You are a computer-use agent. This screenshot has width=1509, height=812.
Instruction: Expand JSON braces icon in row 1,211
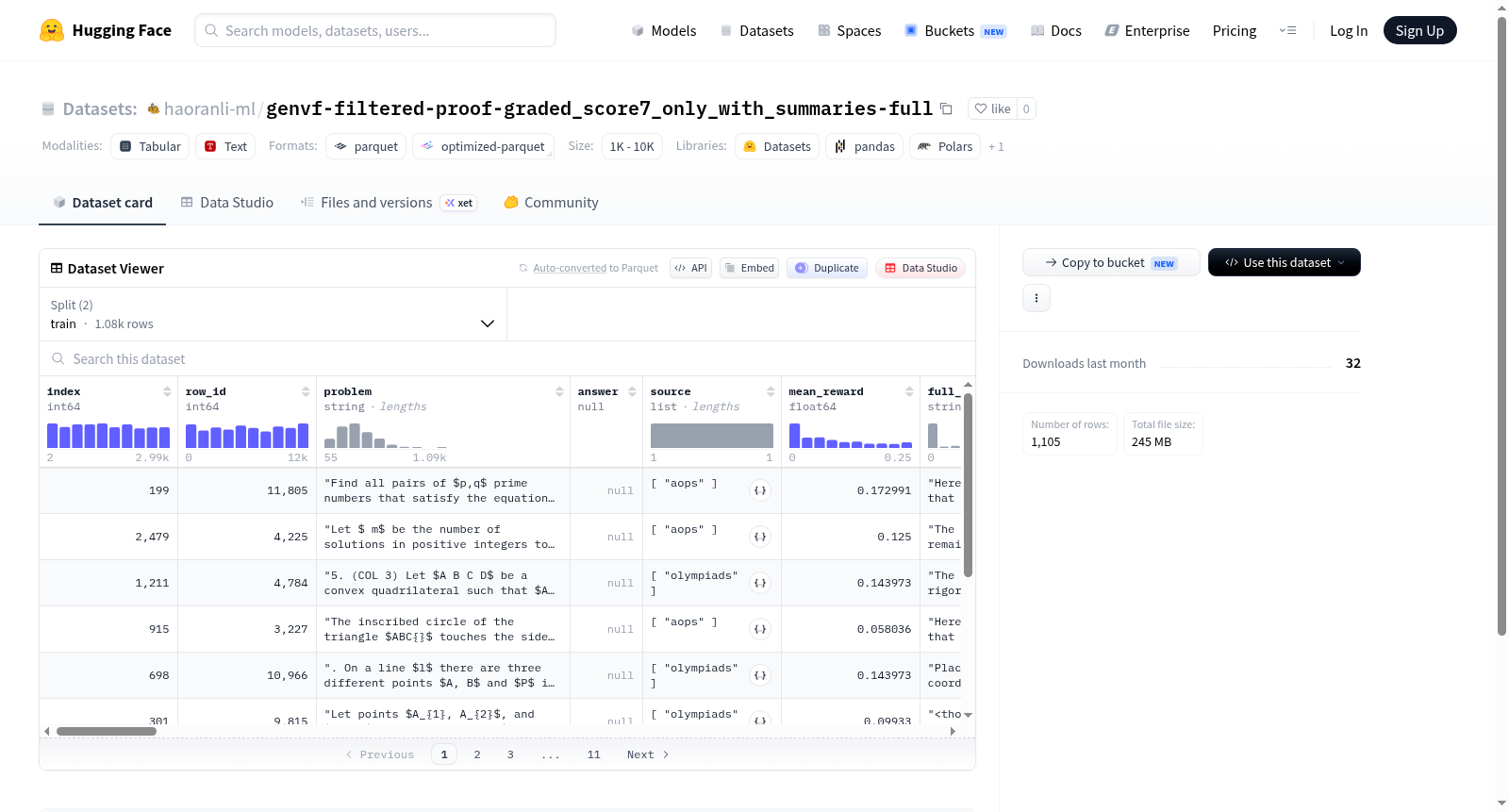[760, 583]
